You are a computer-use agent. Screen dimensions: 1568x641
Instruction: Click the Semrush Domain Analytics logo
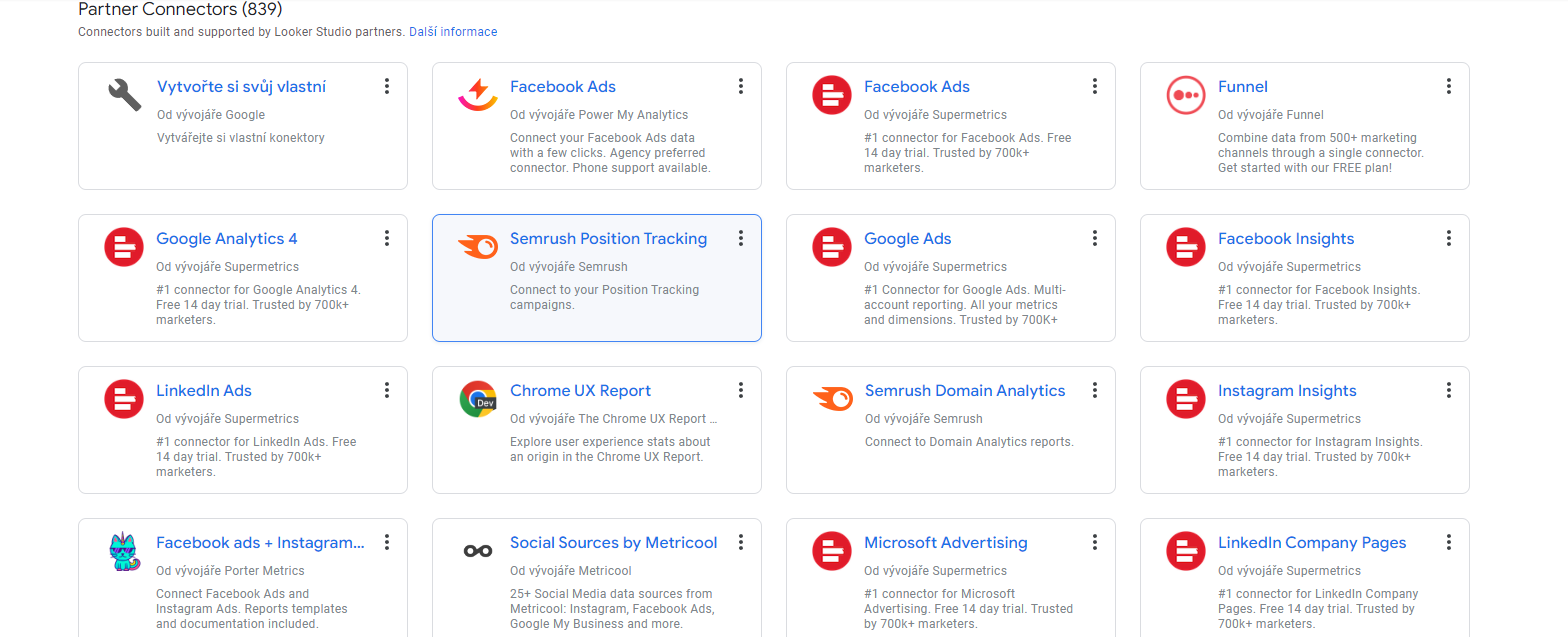832,398
